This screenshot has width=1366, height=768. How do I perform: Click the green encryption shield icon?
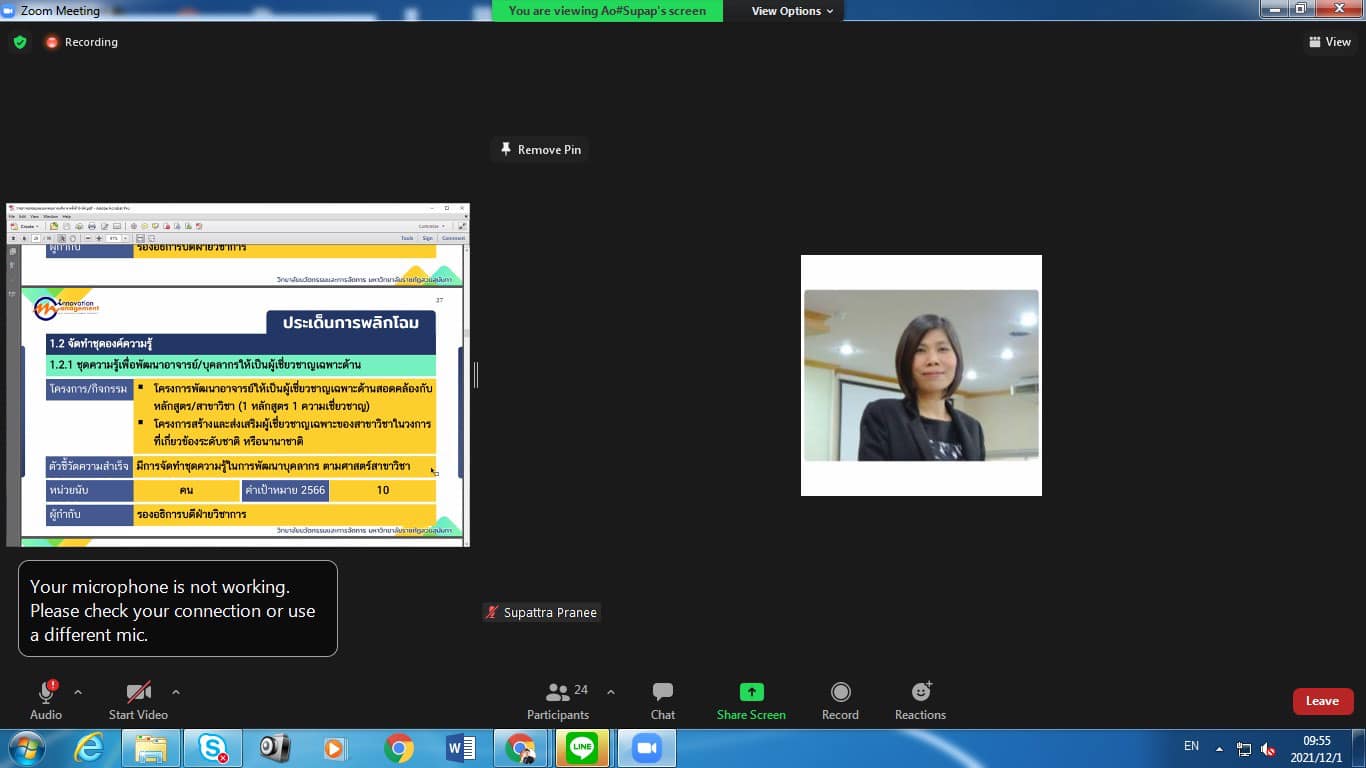(x=20, y=42)
